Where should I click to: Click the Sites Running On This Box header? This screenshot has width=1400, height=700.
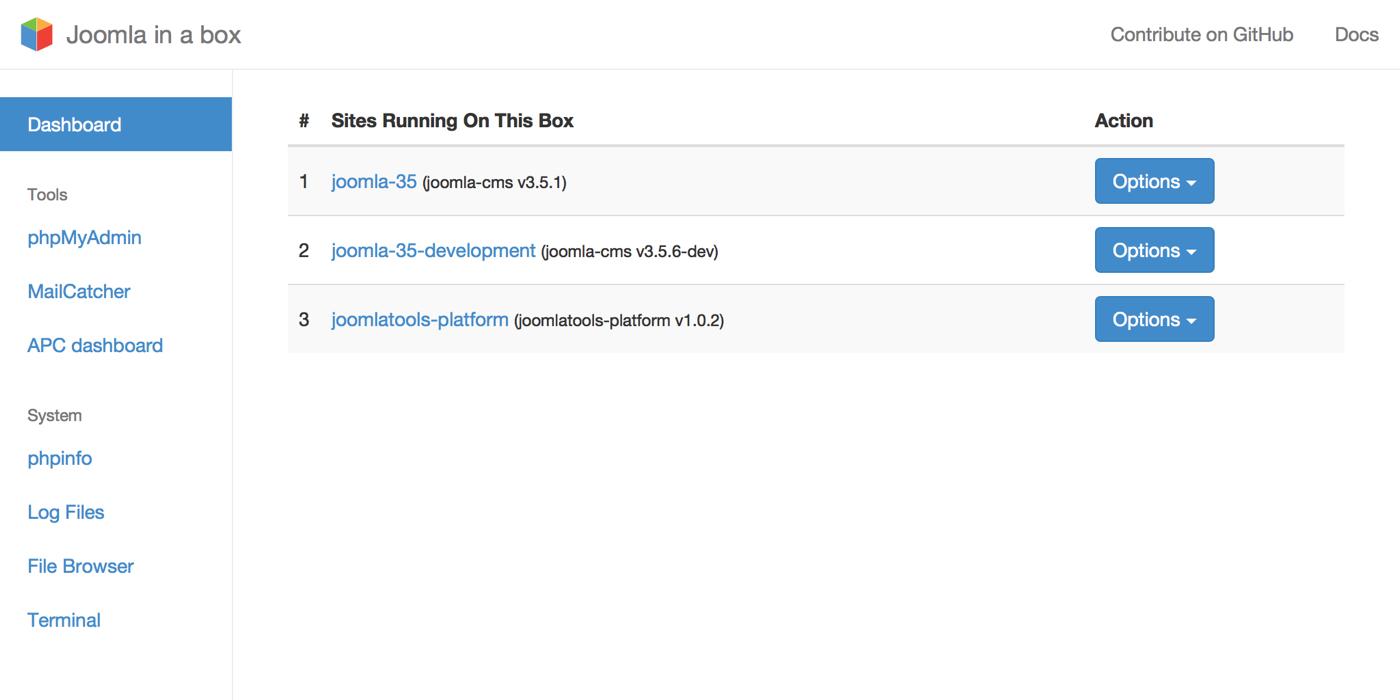coord(452,121)
